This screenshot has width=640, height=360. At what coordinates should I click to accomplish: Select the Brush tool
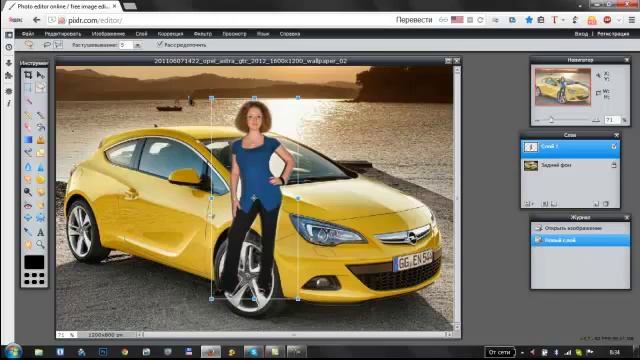click(x=40, y=115)
